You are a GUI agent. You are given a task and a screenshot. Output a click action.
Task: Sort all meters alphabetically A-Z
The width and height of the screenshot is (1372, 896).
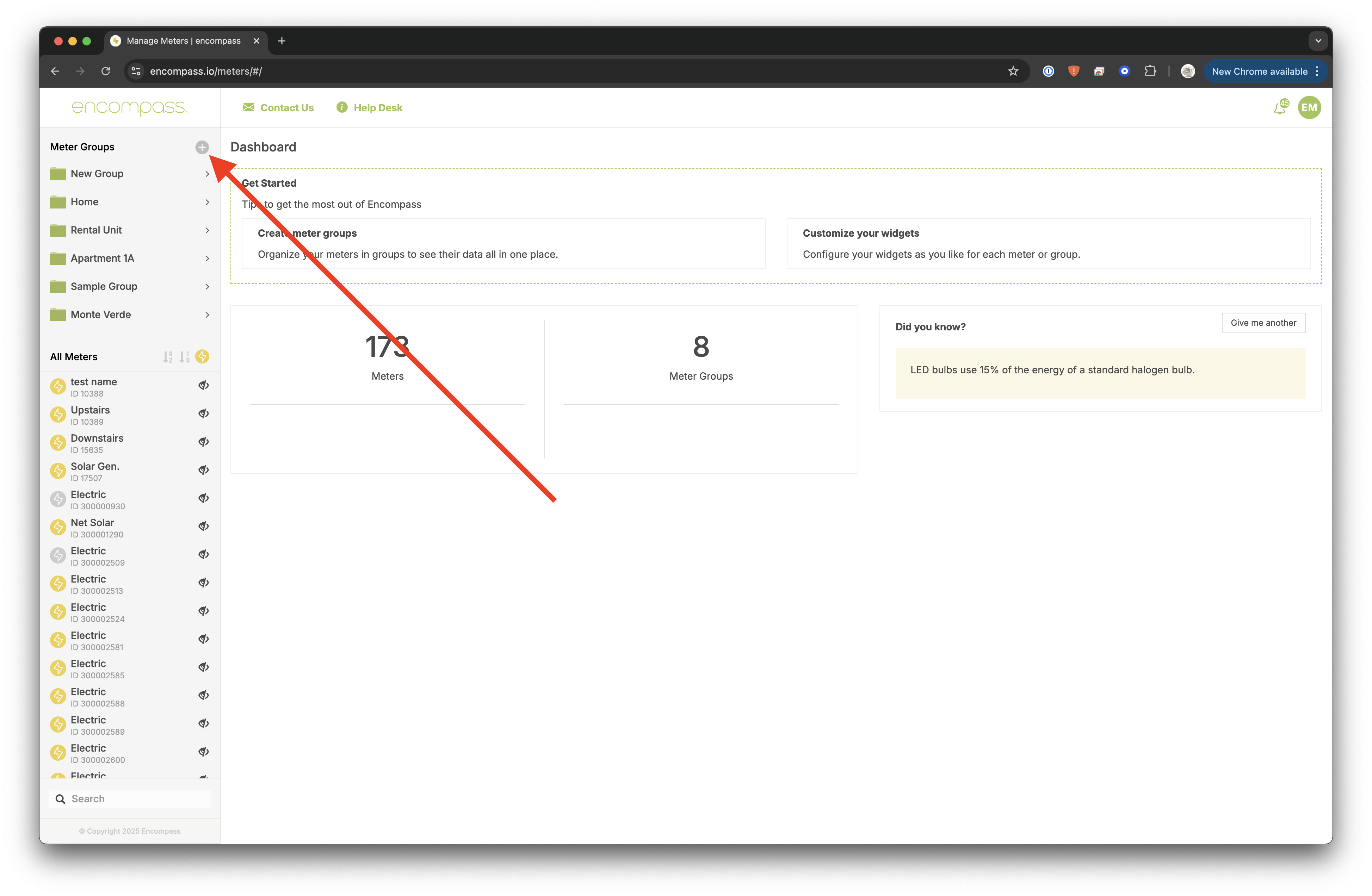[x=168, y=357]
